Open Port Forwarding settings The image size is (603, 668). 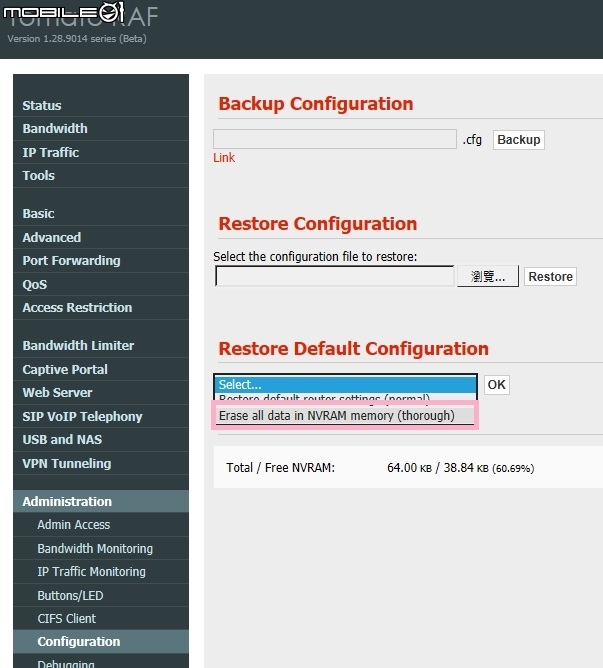point(71,261)
